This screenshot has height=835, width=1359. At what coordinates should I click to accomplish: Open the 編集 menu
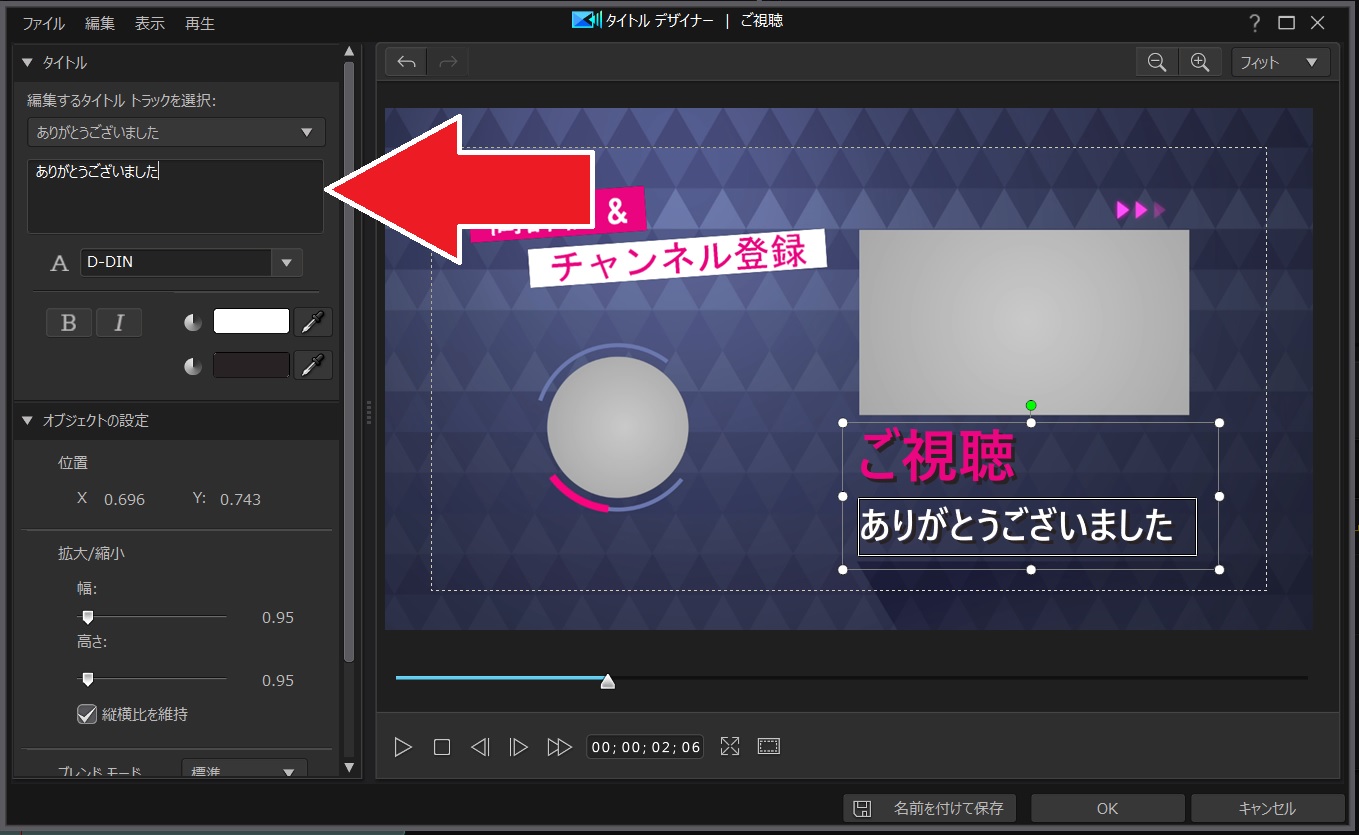[100, 23]
